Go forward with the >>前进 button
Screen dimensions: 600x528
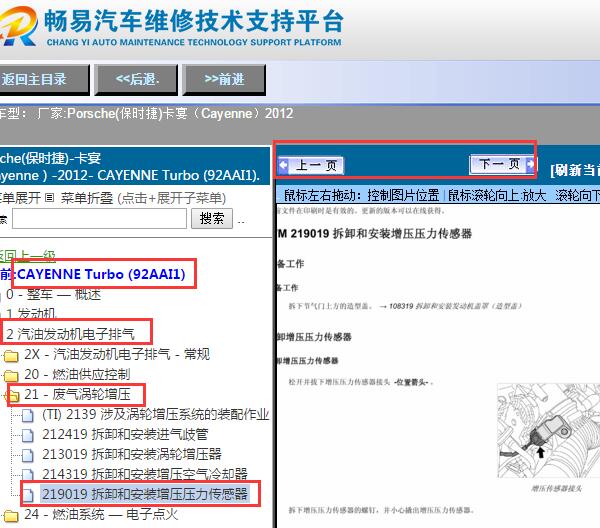point(224,80)
